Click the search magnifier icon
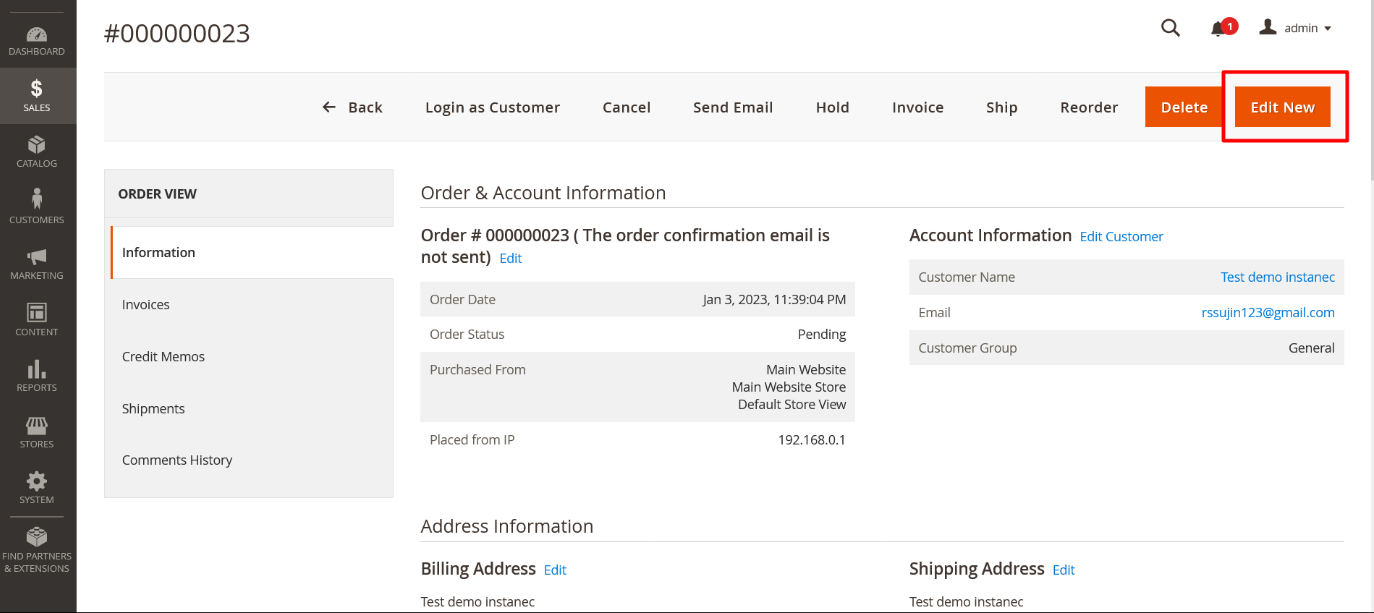This screenshot has width=1374, height=613. (x=1170, y=28)
